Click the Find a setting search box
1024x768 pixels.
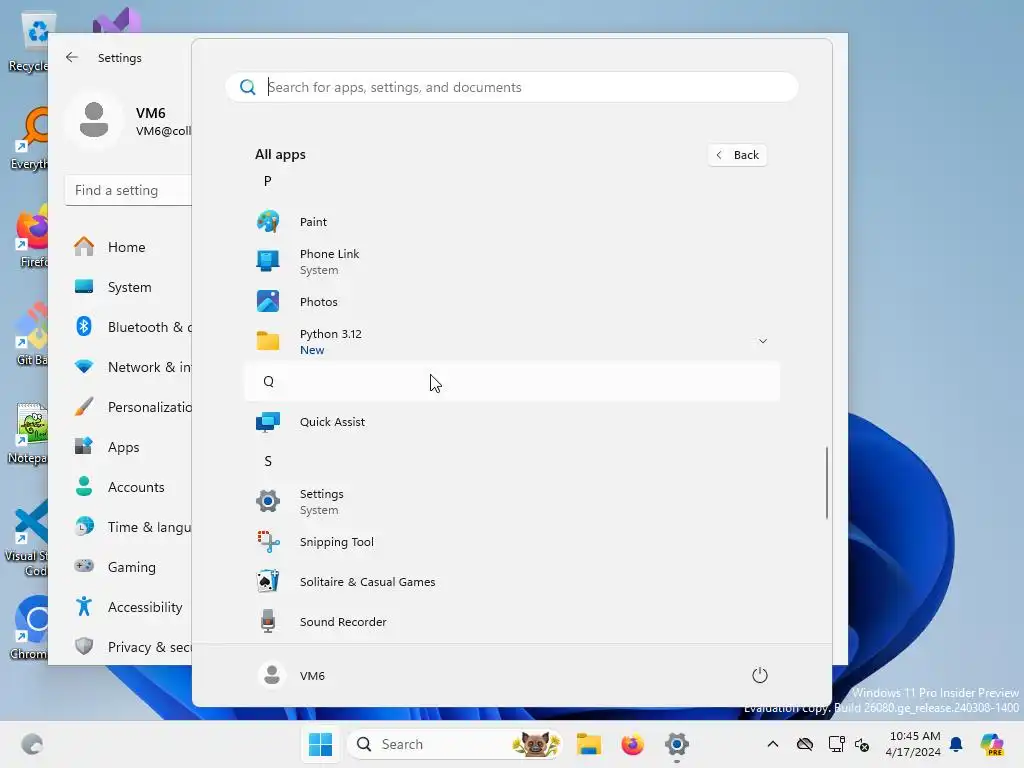pyautogui.click(x=129, y=190)
